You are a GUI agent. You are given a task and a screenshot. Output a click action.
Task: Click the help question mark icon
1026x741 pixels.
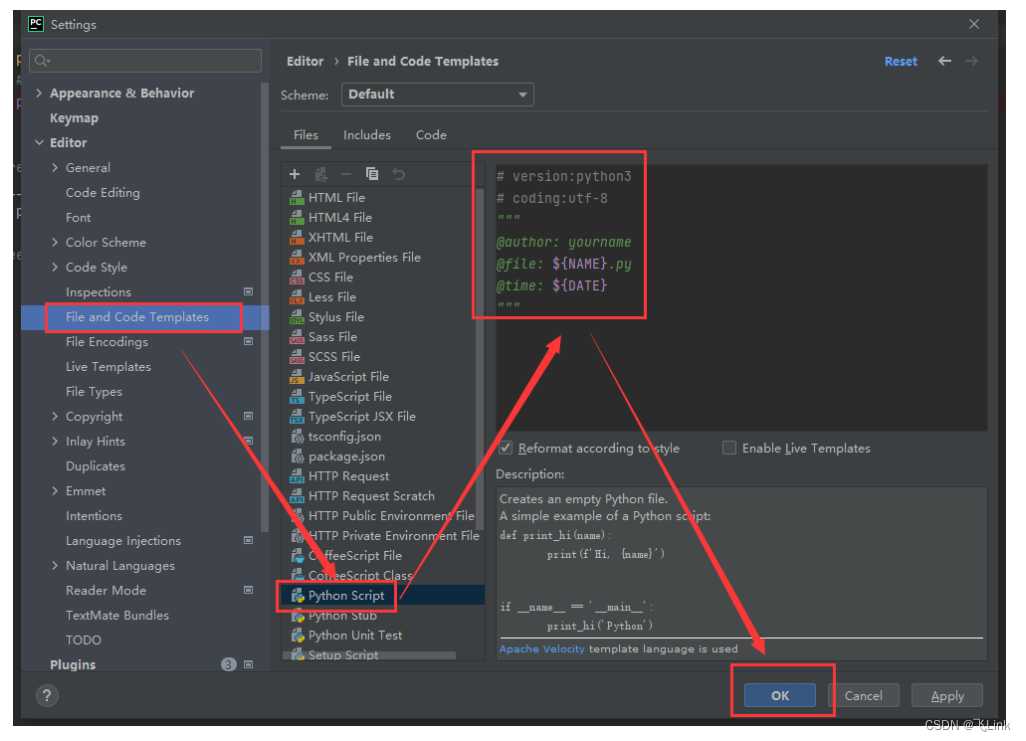click(46, 696)
